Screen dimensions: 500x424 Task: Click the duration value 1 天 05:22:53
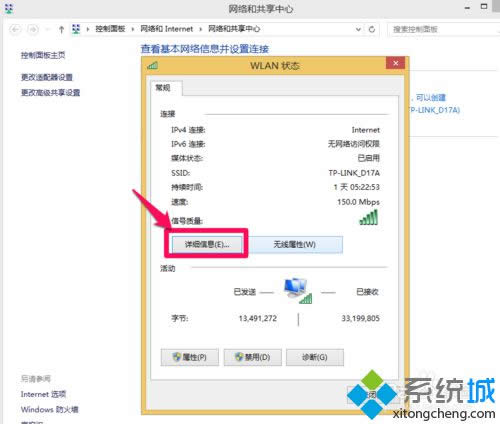(x=356, y=187)
